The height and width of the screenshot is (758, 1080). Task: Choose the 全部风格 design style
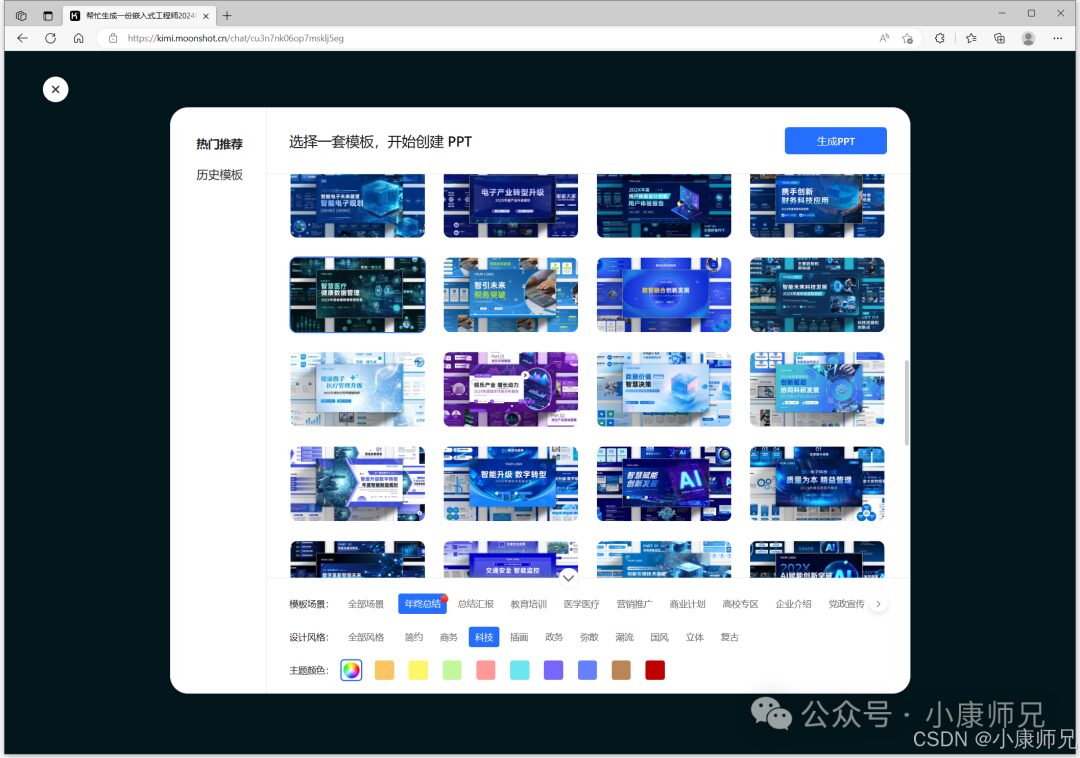(366, 637)
